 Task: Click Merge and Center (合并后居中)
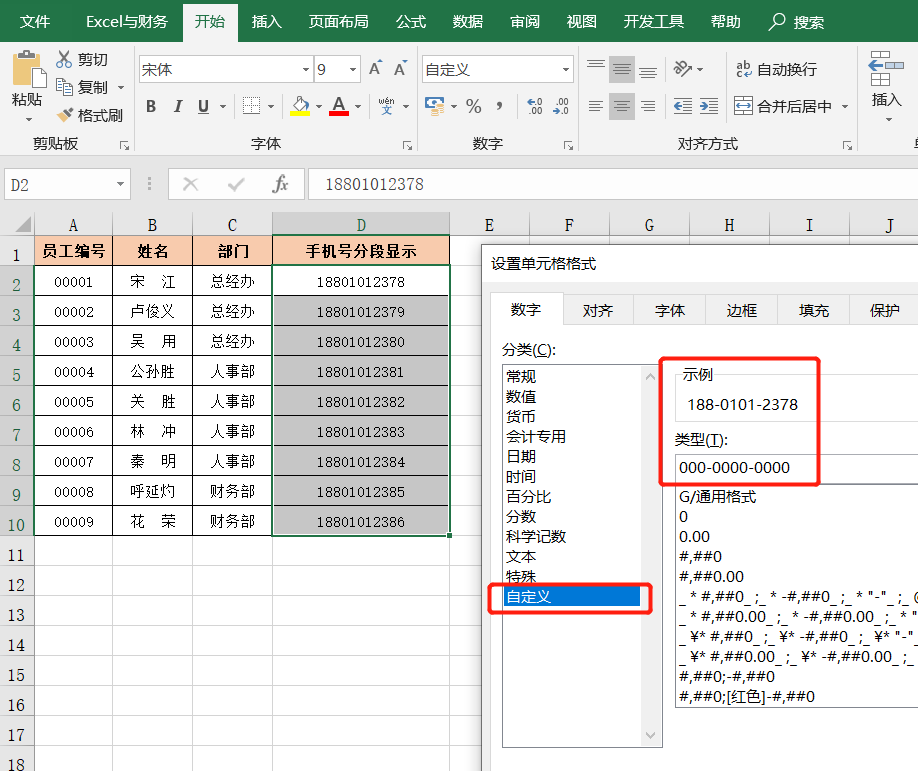click(x=783, y=107)
